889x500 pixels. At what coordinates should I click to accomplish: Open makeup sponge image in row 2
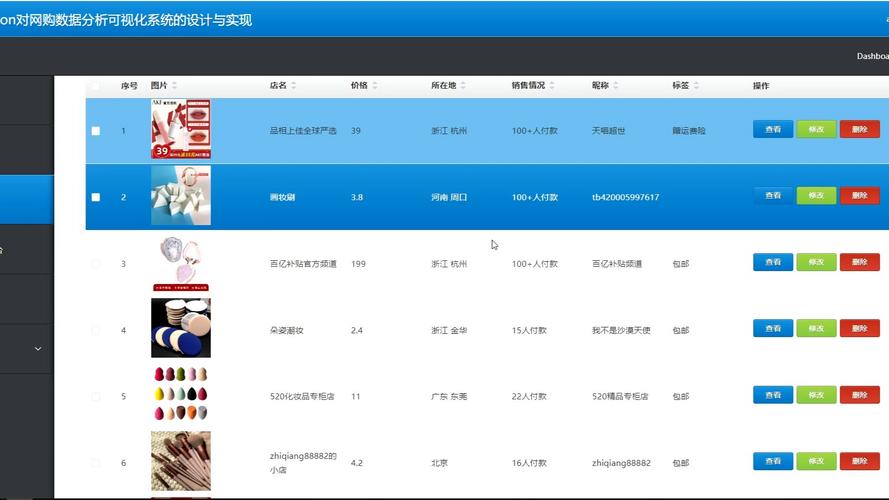pyautogui.click(x=181, y=196)
